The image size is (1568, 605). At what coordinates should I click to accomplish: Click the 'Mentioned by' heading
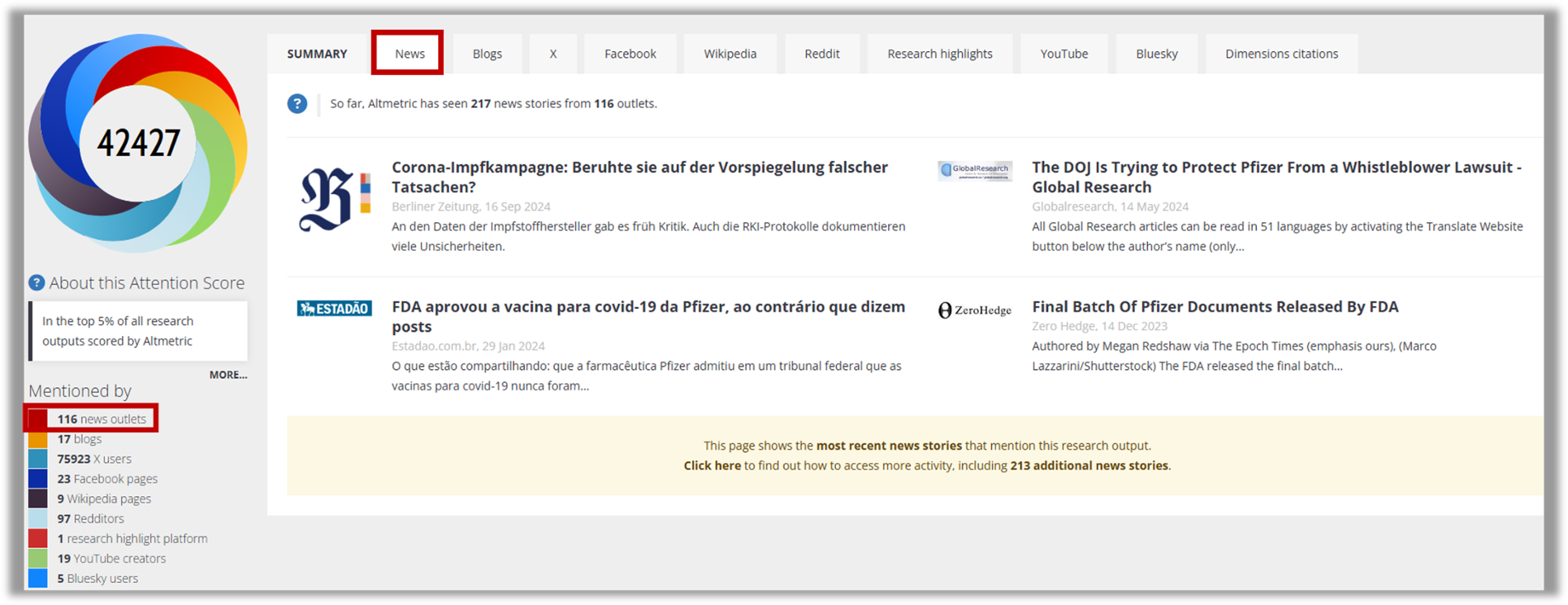pos(80,391)
